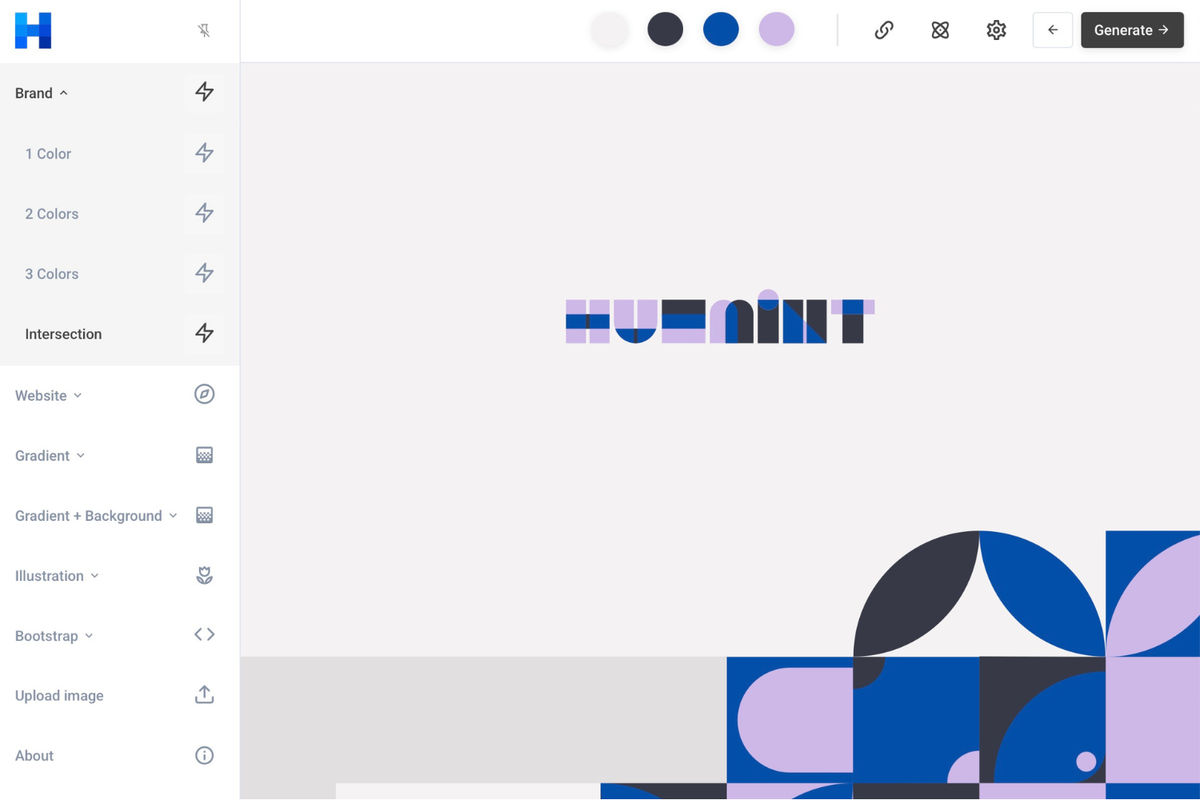Expand the Website section
Viewport: 1200px width, 800px height.
tap(48, 396)
